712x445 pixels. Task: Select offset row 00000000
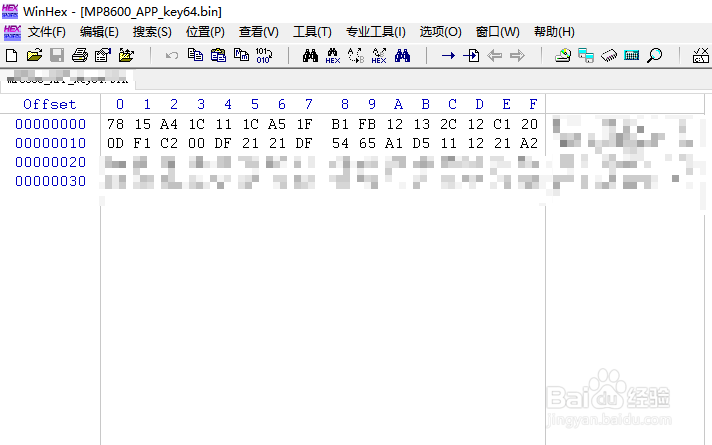pyautogui.click(x=50, y=124)
